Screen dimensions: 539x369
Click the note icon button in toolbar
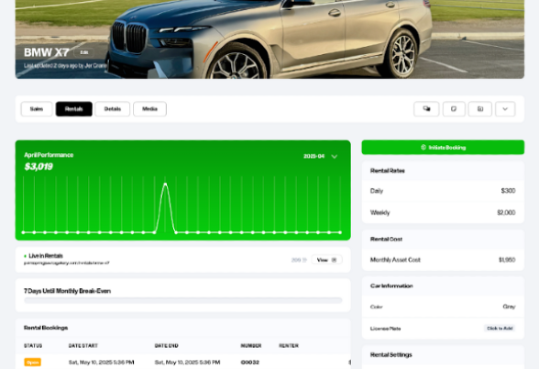454,109
